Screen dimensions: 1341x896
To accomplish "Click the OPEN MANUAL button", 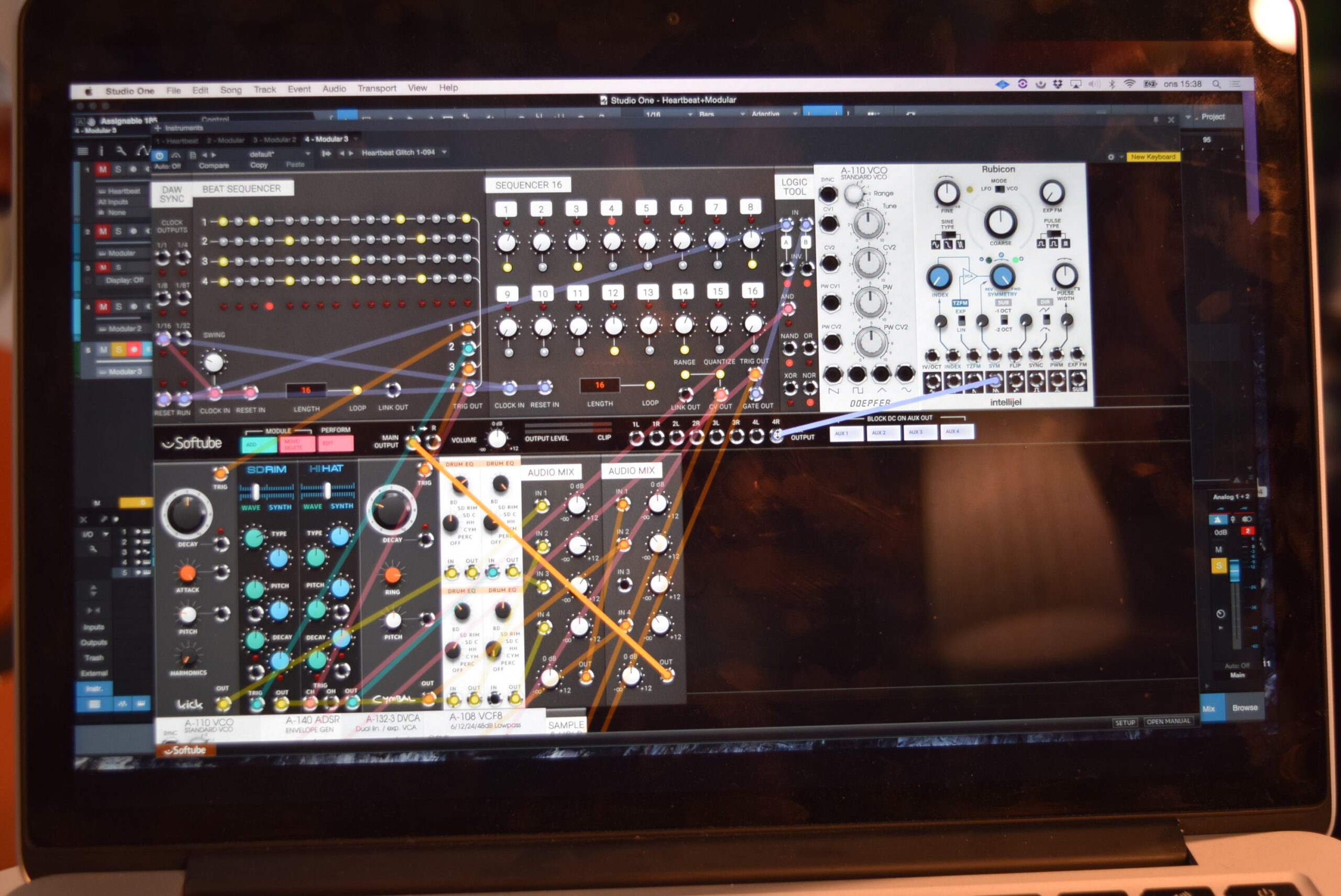I will 1168,721.
